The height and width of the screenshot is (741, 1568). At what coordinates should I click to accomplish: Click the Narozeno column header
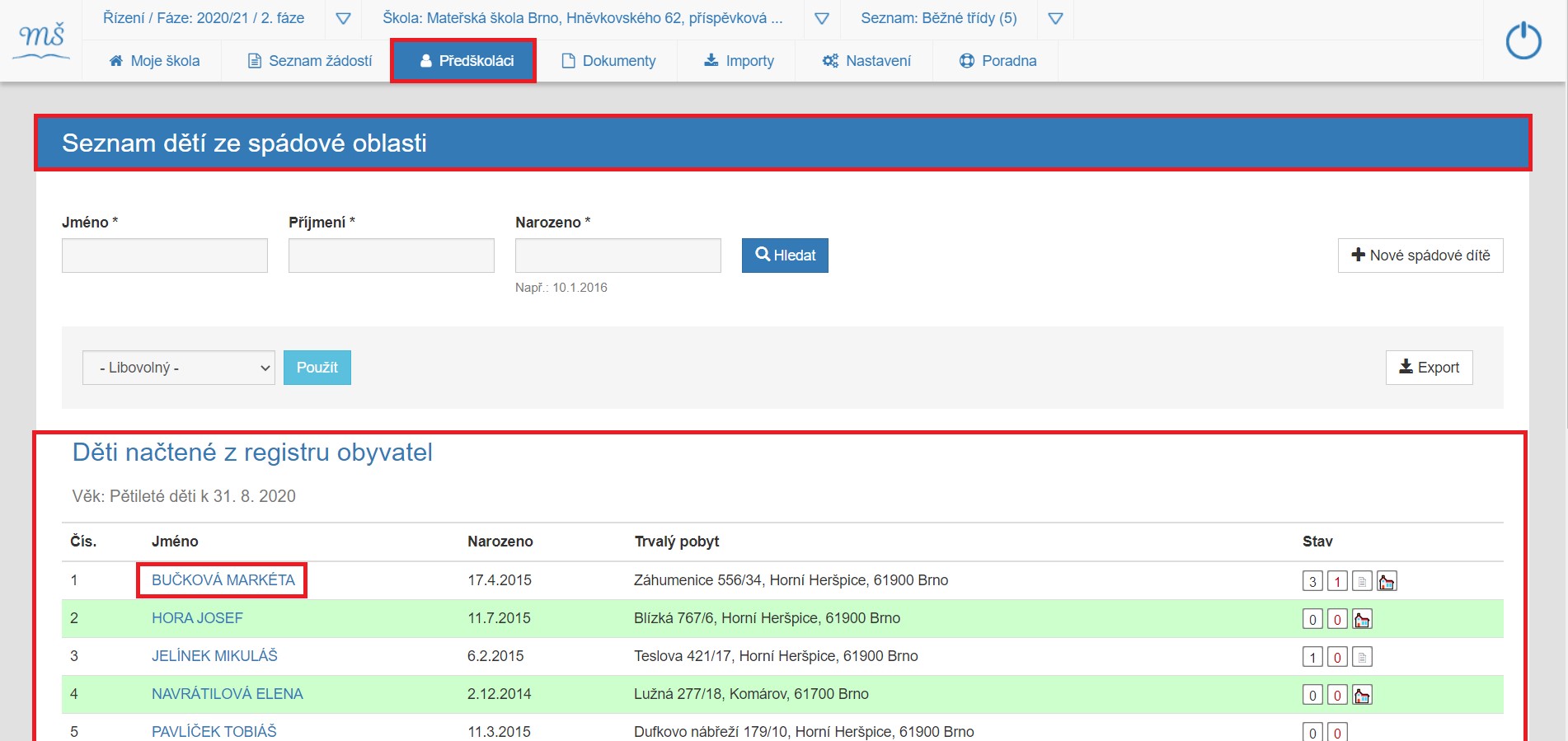pyautogui.click(x=500, y=542)
